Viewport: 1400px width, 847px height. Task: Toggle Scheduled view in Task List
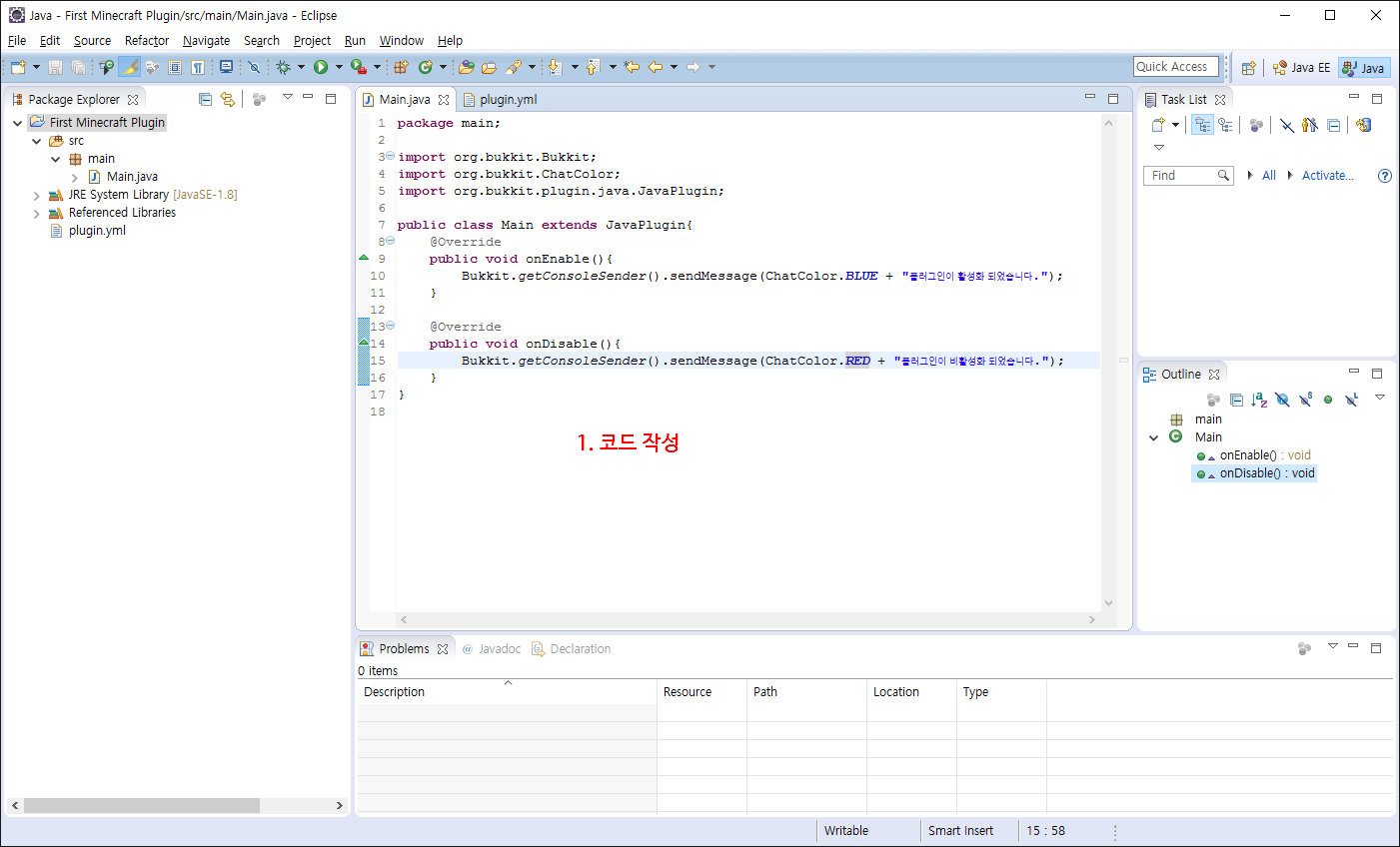point(1225,125)
